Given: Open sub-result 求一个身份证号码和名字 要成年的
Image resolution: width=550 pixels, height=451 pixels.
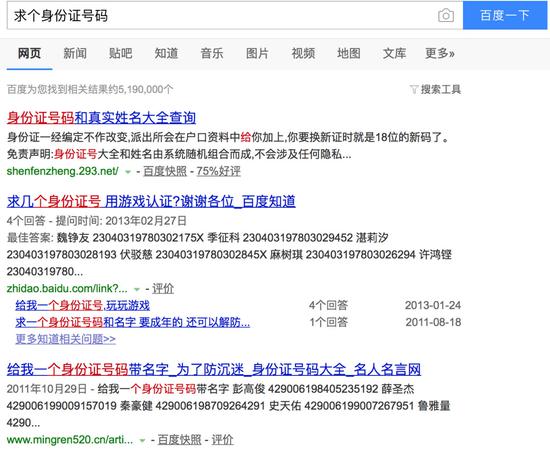Looking at the screenshot, I should pos(133,322).
